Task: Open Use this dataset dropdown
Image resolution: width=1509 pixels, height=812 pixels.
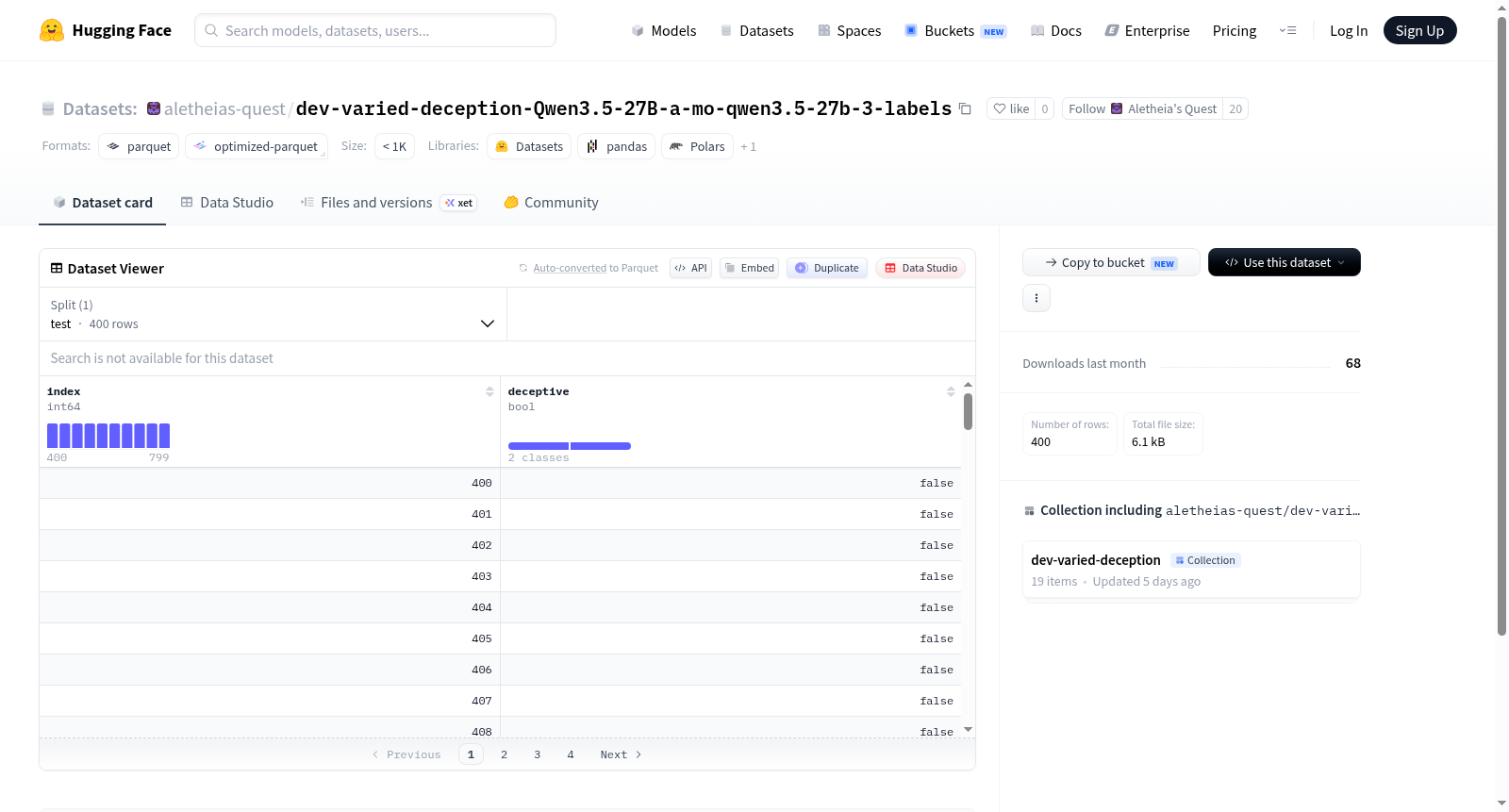Action: 1285,262
